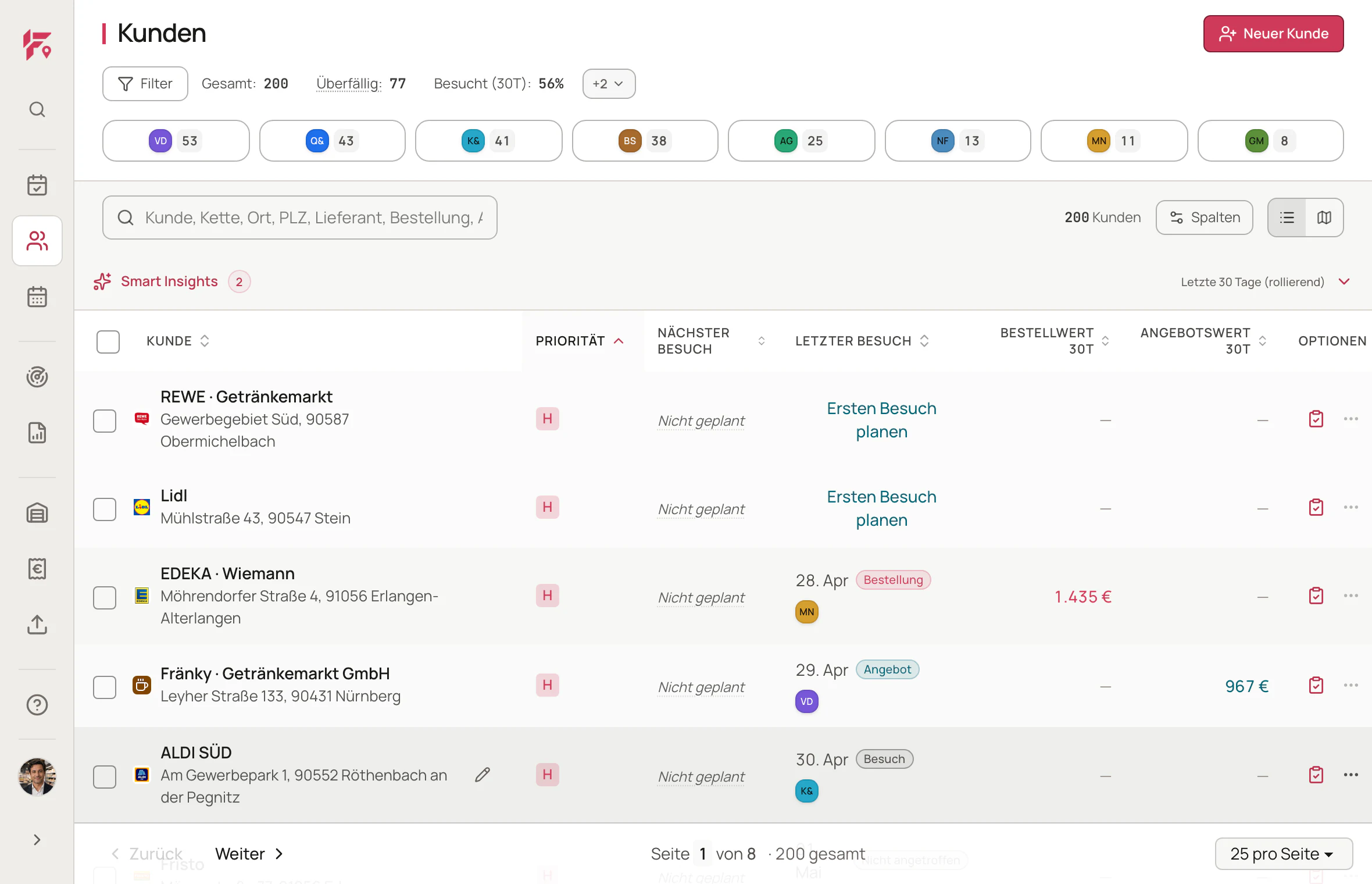Click the page number field
Viewport: 1372px width, 884px height.
point(703,854)
